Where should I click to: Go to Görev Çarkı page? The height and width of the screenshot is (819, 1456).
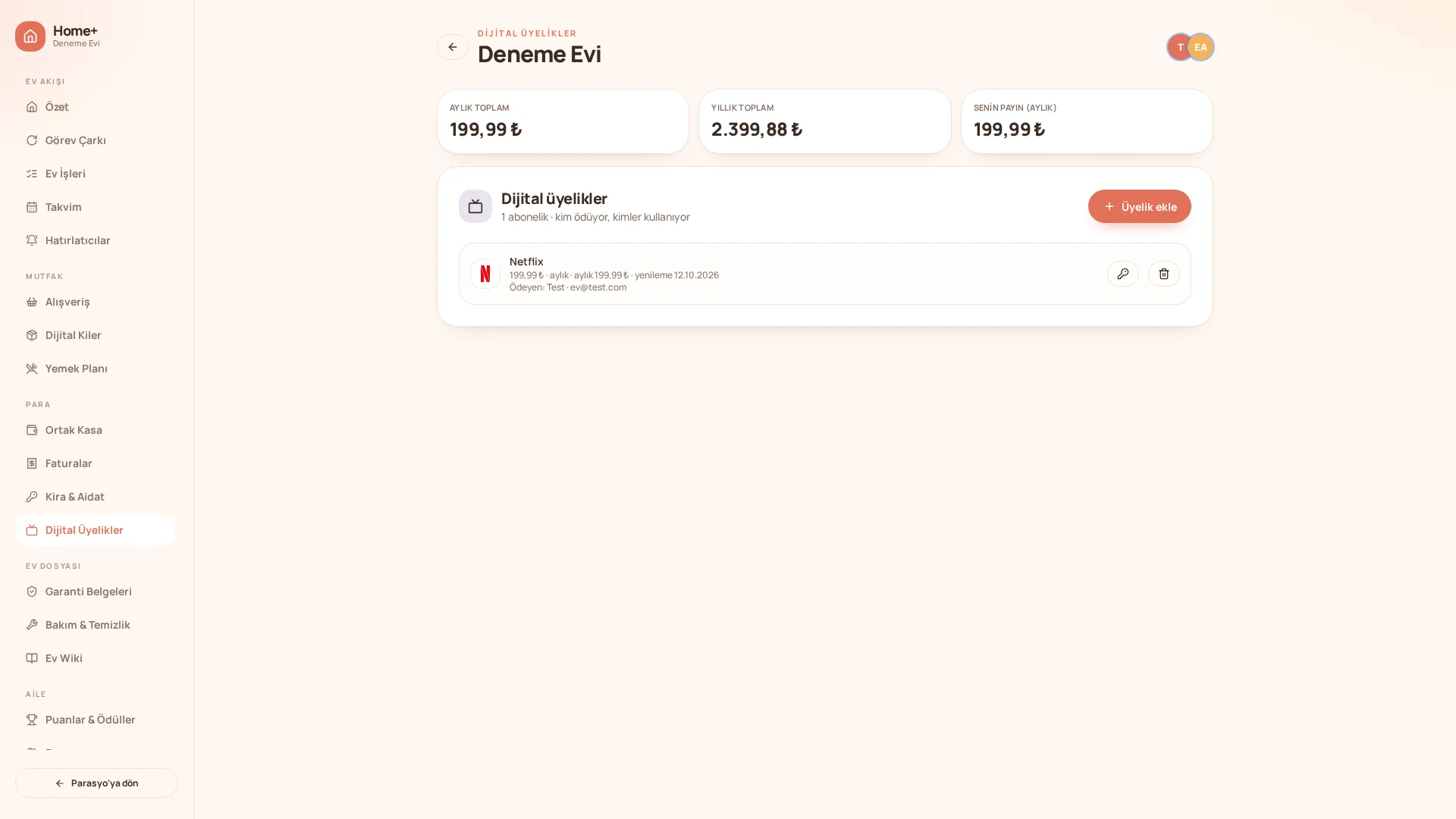[95, 140]
